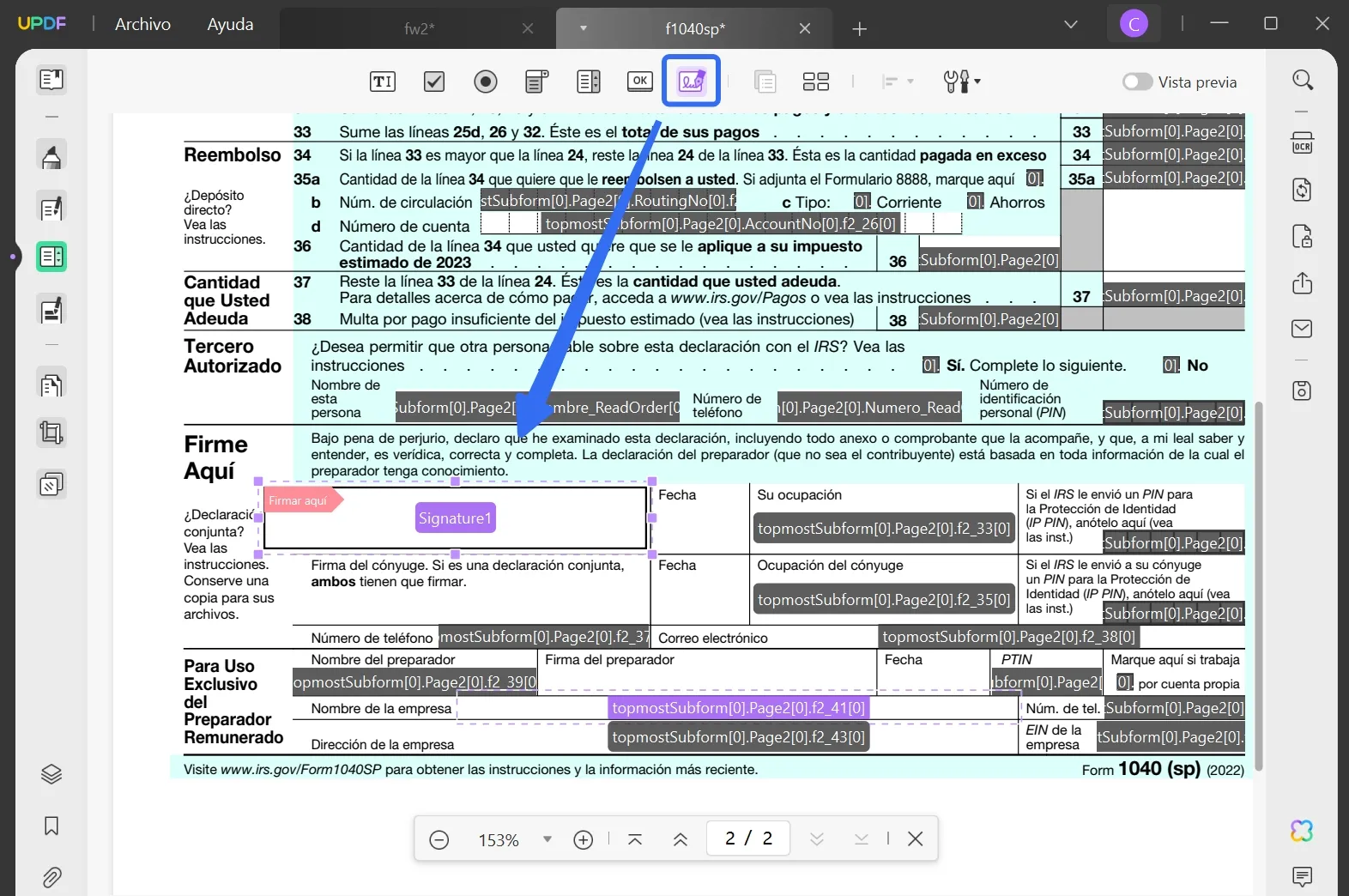Viewport: 1349px width, 896px height.
Task: Select the Su ocupación field f2_33[0]
Action: 884,529
